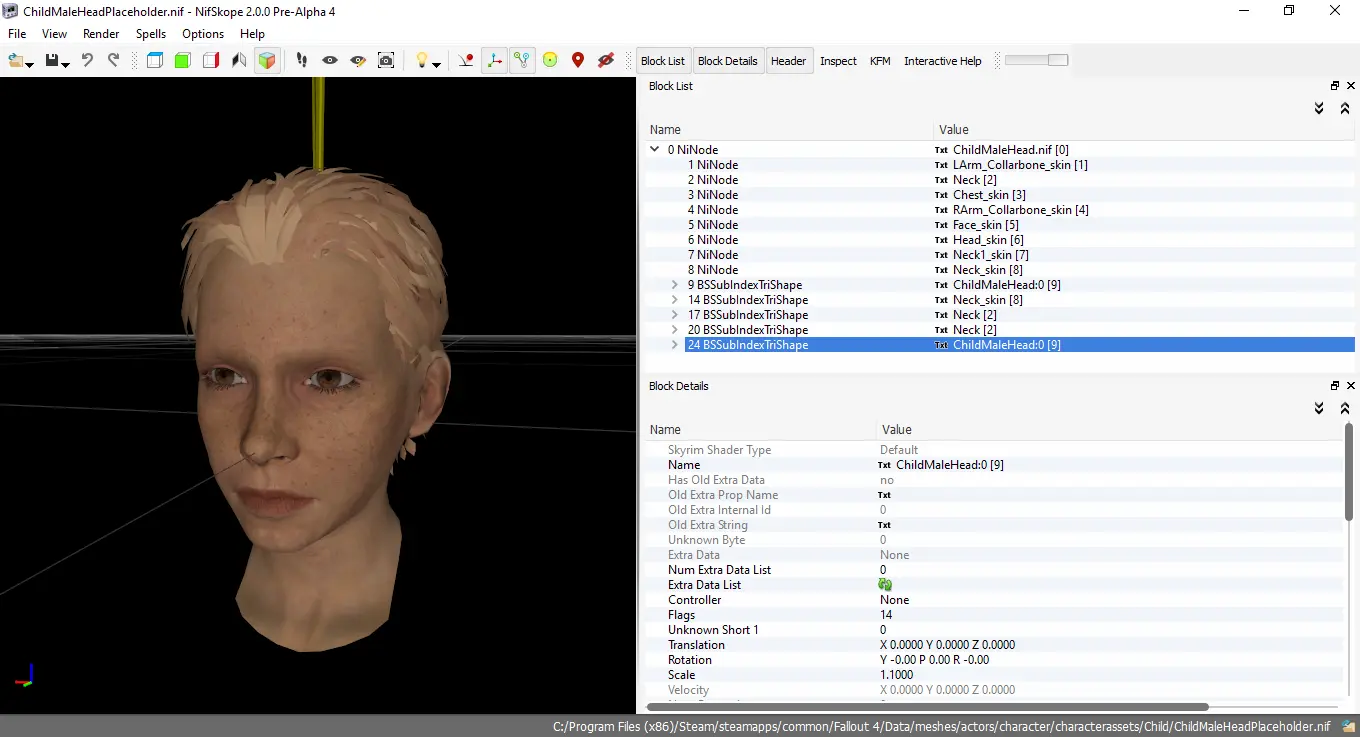Click the black-line red-dot toolbar icon
This screenshot has height=737, width=1360.
click(x=466, y=61)
